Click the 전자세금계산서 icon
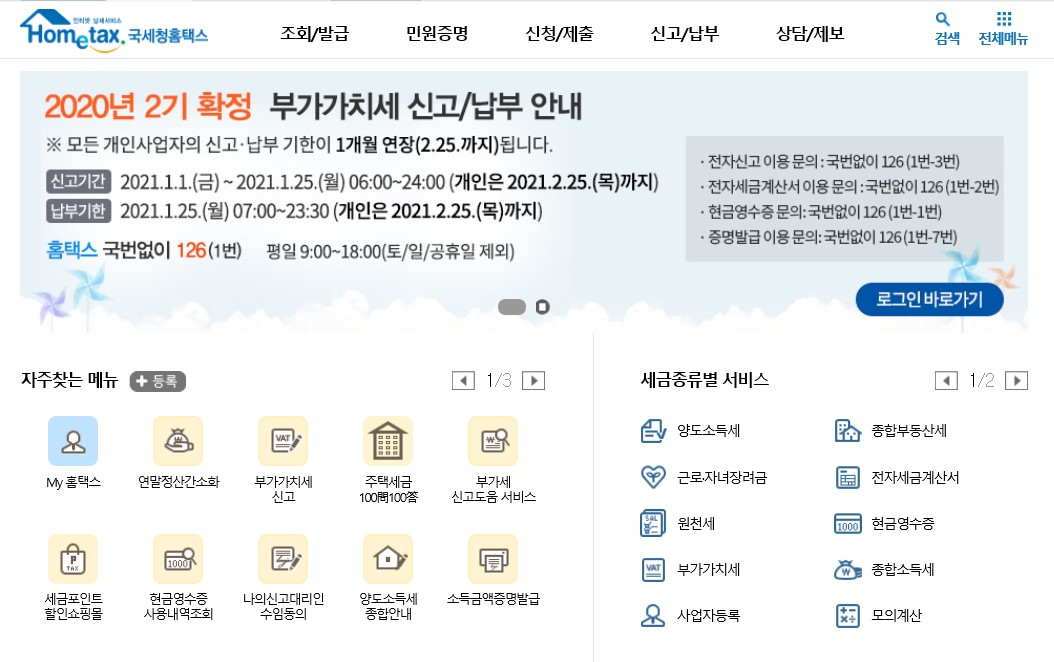Image resolution: width=1054 pixels, height=662 pixels. tap(848, 477)
